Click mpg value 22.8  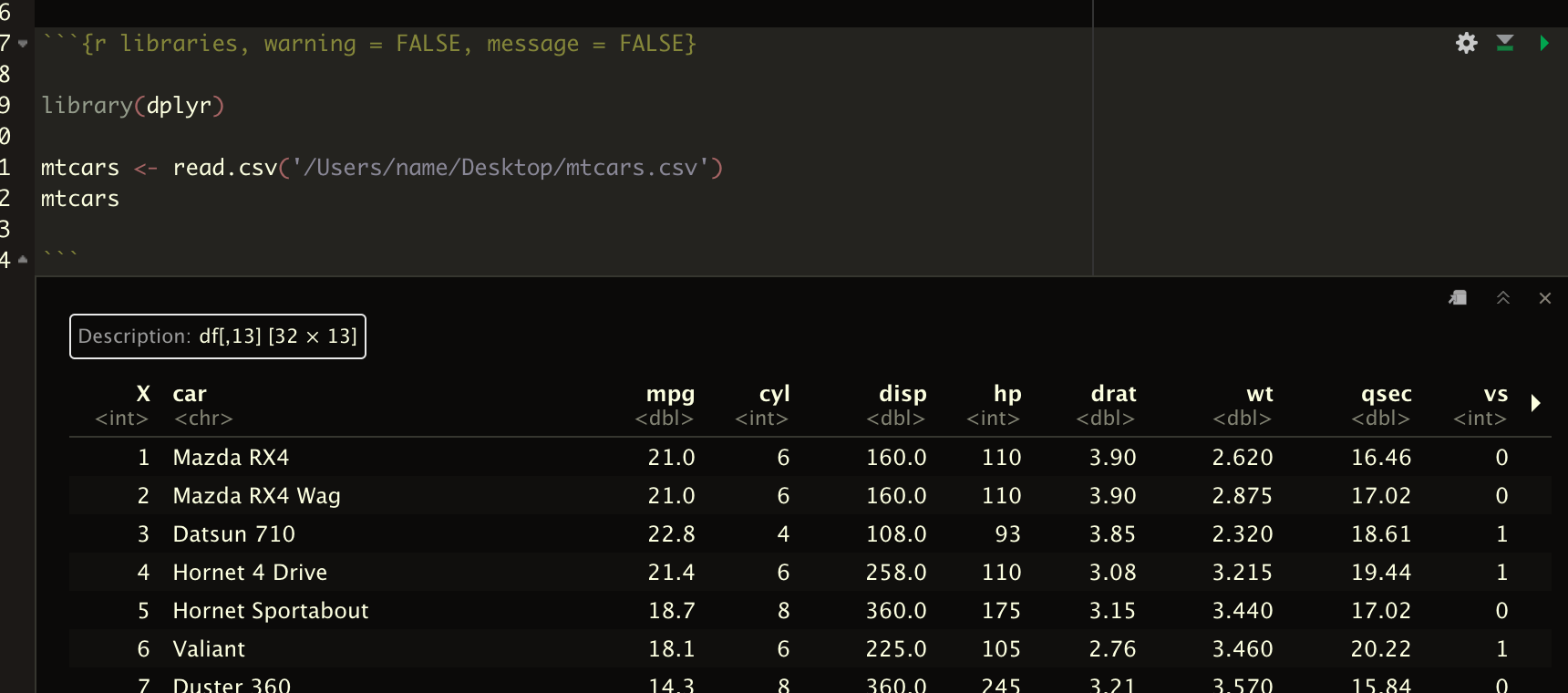(x=672, y=534)
